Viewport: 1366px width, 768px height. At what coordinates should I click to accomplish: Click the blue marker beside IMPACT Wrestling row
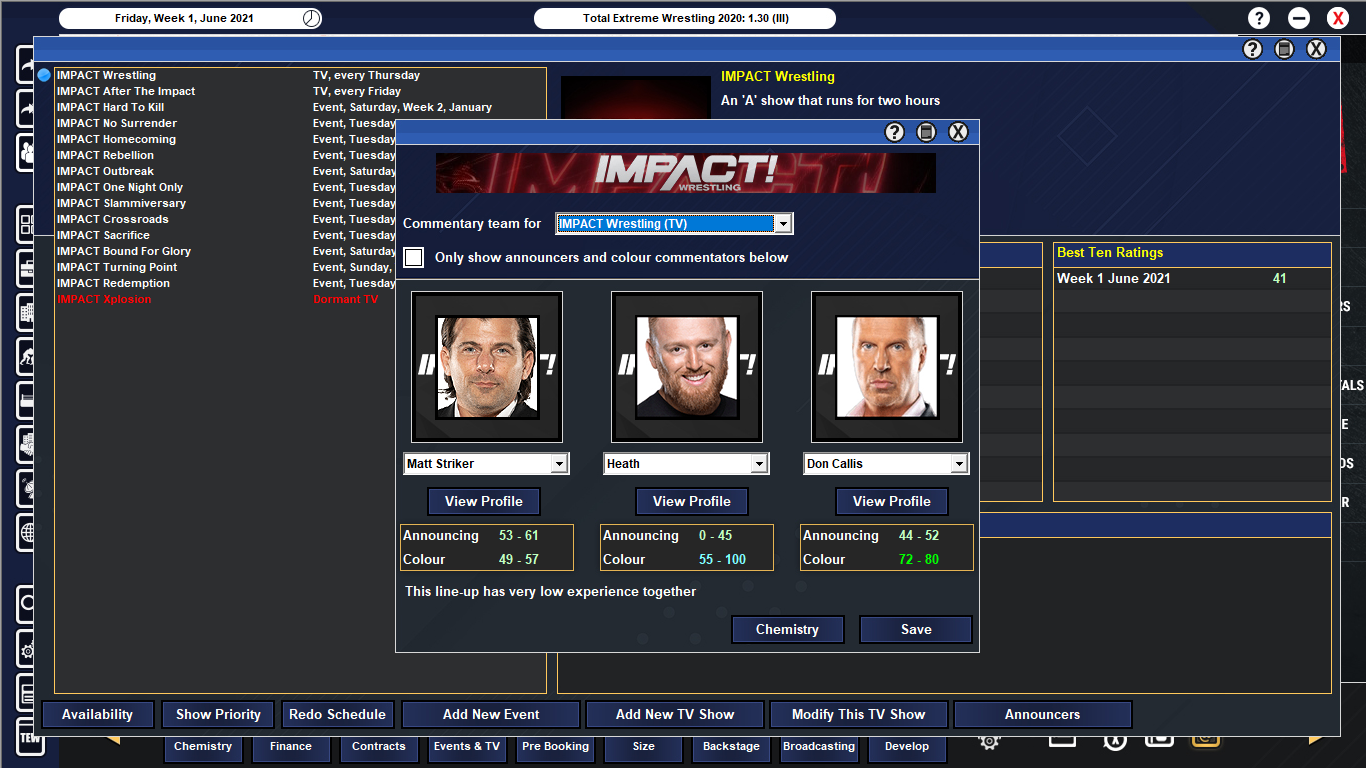pyautogui.click(x=44, y=75)
